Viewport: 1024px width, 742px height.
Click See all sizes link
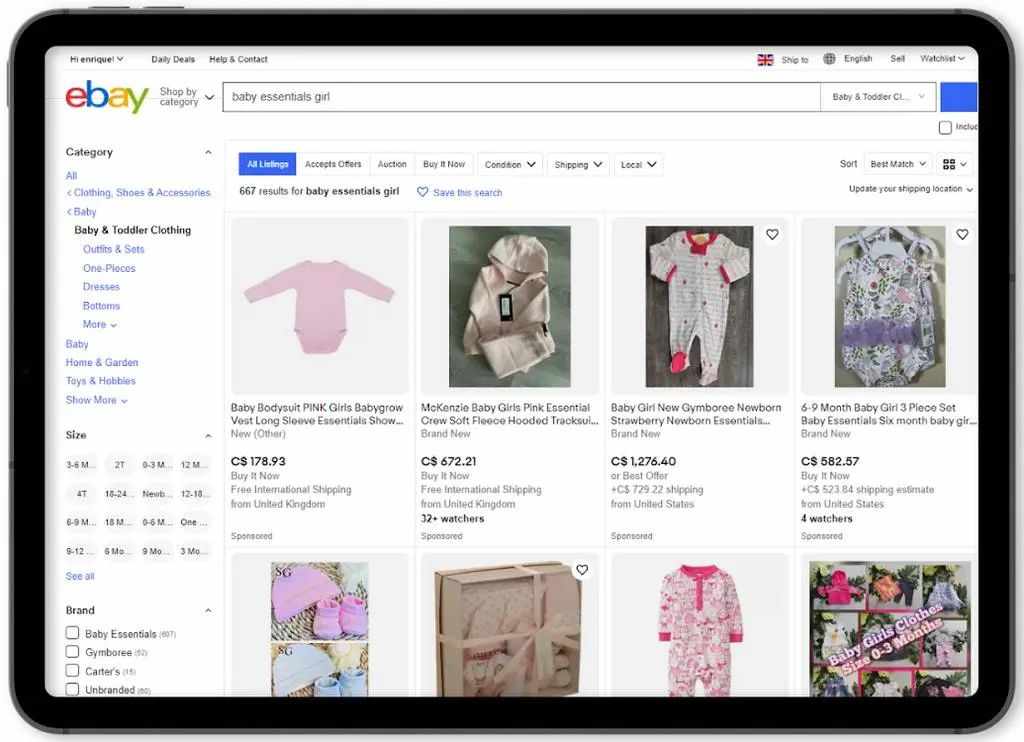tap(80, 576)
